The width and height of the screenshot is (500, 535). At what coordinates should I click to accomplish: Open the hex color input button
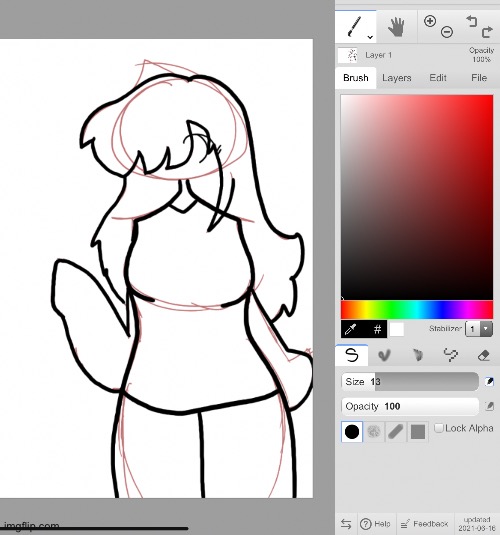click(377, 329)
